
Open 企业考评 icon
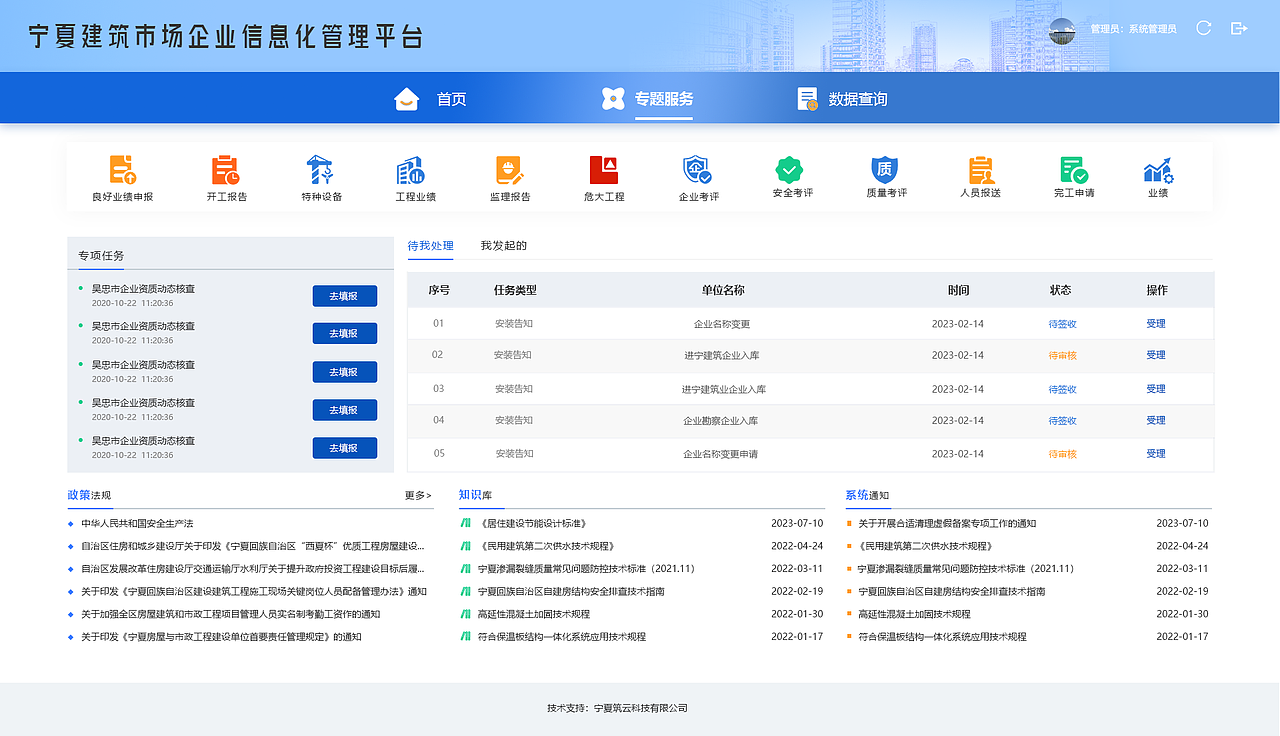[697, 169]
